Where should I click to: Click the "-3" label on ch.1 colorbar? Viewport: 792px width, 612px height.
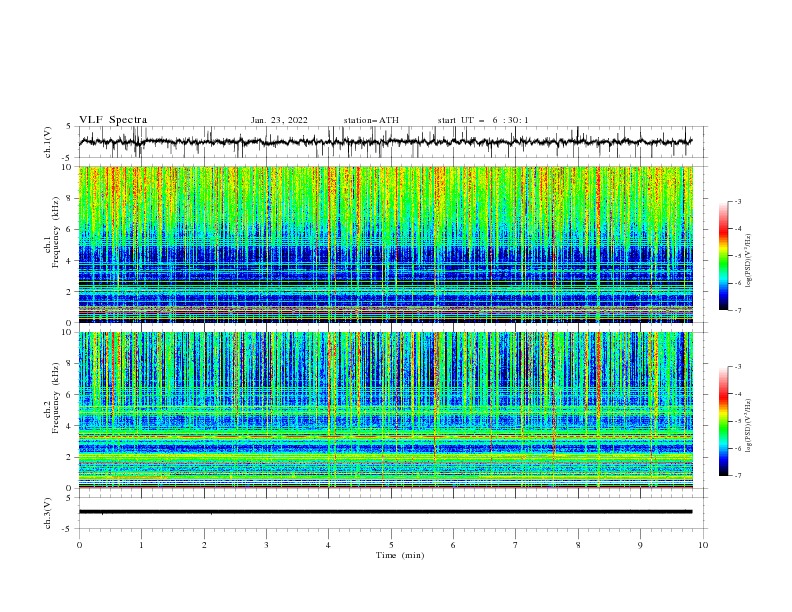click(x=738, y=201)
